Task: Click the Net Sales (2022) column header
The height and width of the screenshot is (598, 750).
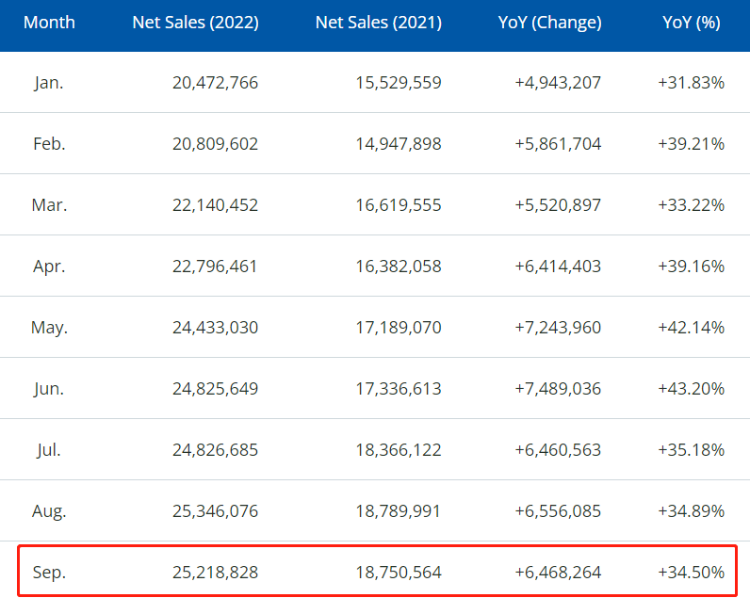Action: click(x=195, y=22)
